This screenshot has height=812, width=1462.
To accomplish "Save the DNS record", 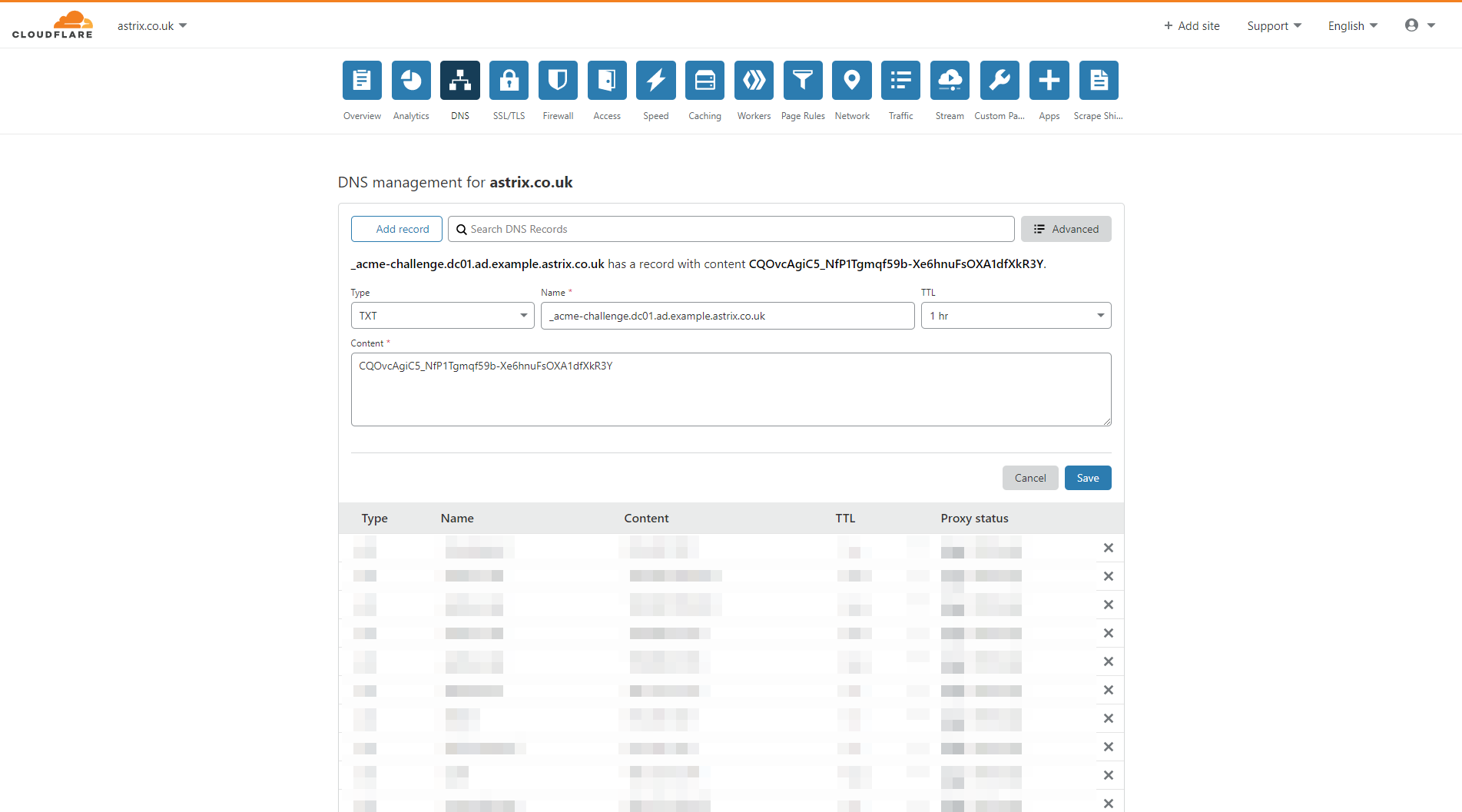I will 1087,477.
